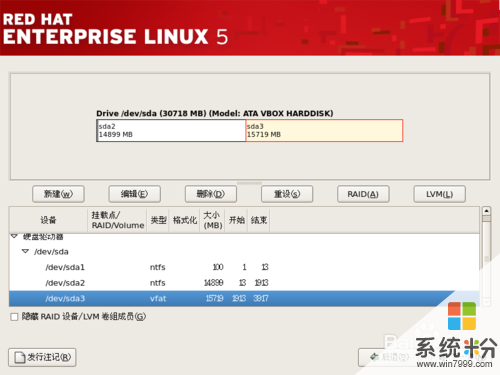Image resolution: width=500 pixels, height=375 pixels.
Task: Sort by the Device (设备) column header
Action: [48, 220]
